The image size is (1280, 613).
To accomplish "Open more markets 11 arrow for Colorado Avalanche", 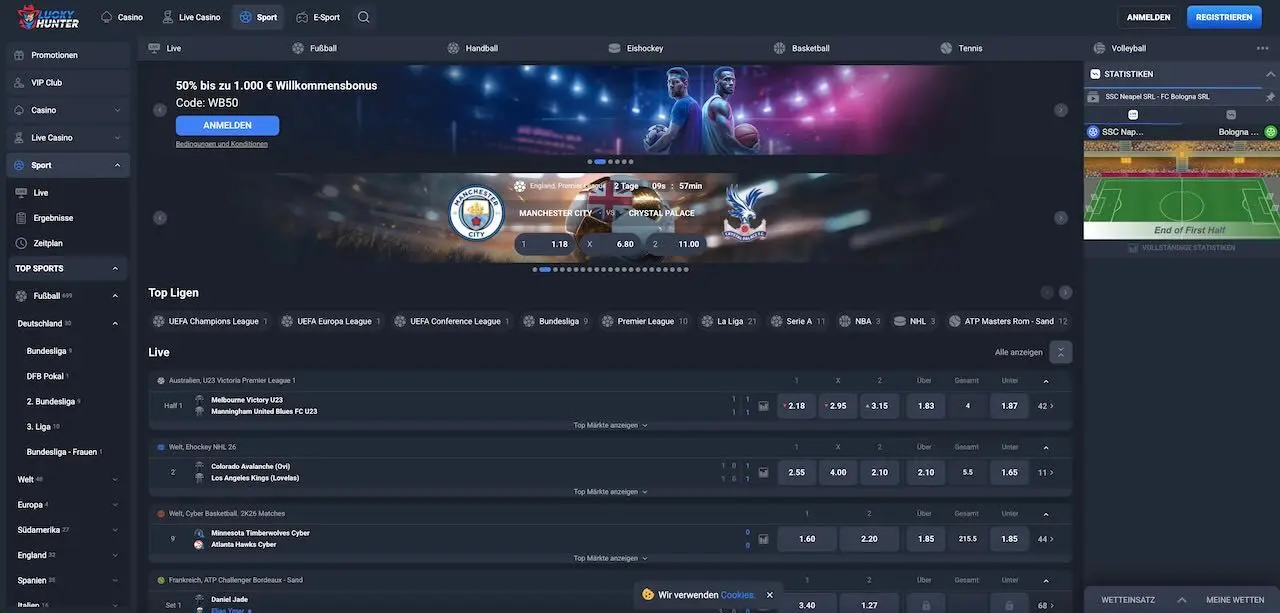I will pyautogui.click(x=1046, y=472).
